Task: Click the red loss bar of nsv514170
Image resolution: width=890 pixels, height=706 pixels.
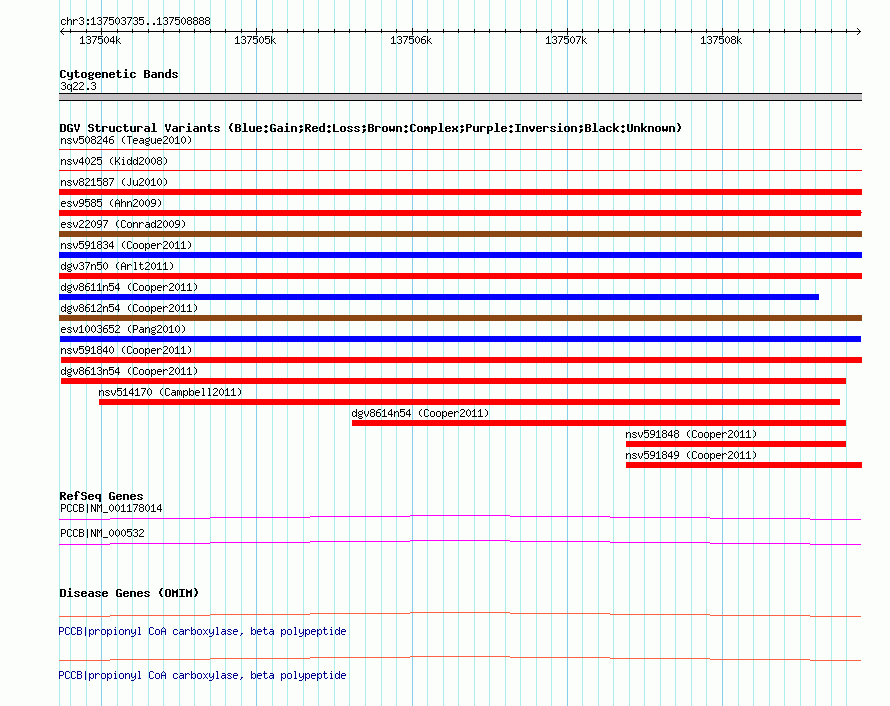Action: point(469,402)
